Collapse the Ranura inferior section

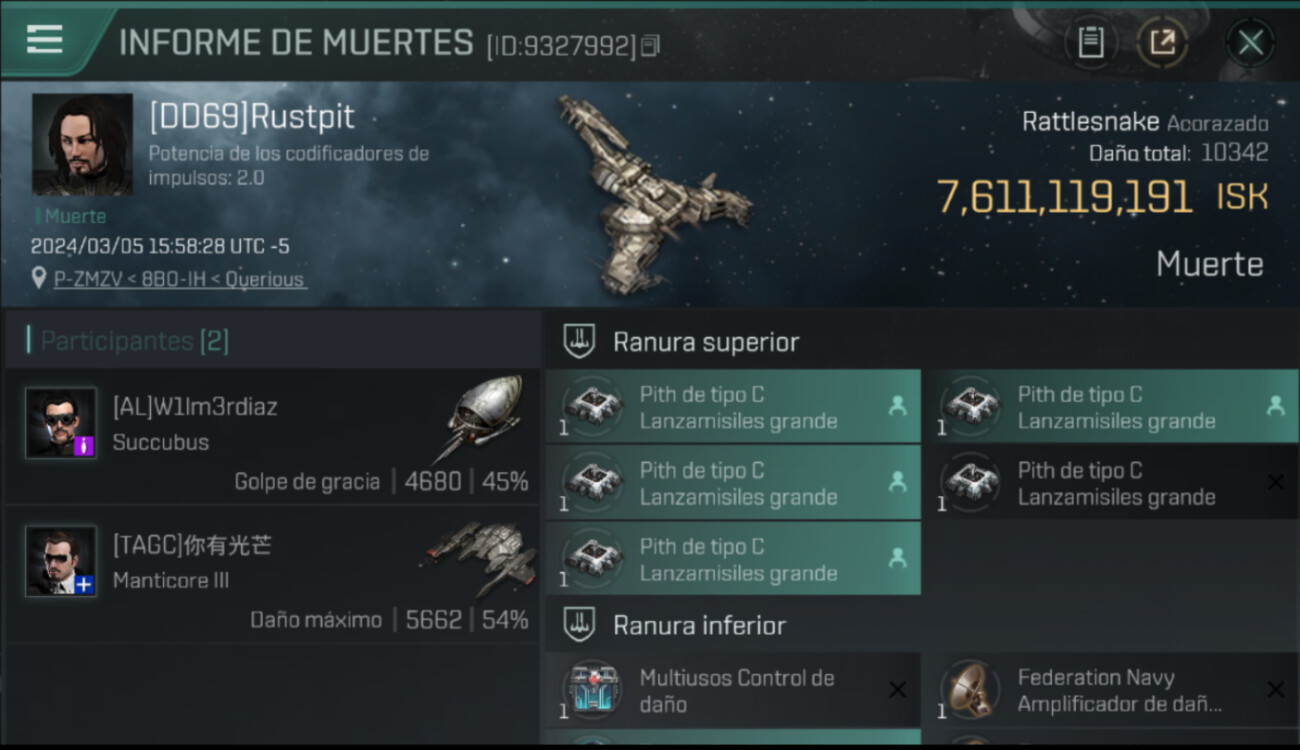pos(921,626)
